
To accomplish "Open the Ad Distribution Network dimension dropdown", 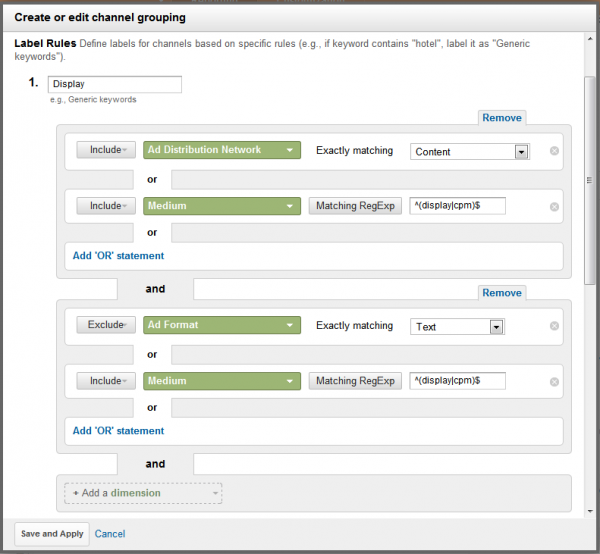I will (x=222, y=151).
